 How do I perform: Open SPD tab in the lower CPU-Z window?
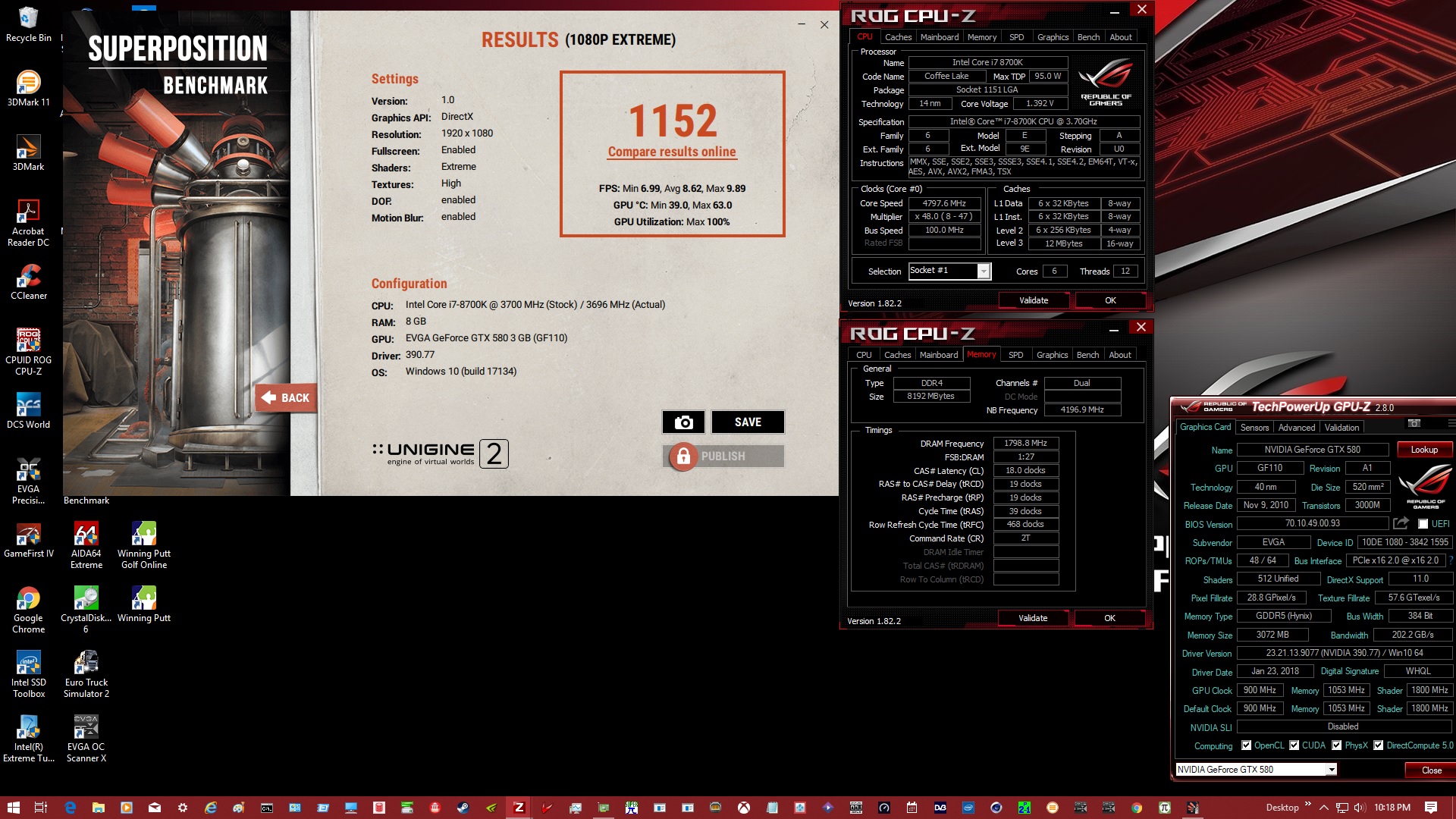(x=1015, y=355)
